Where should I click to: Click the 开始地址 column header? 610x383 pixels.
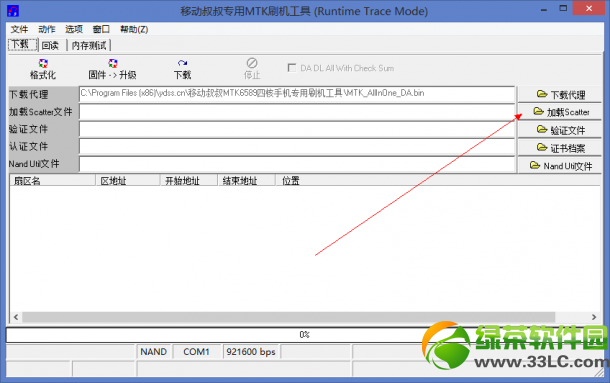(x=189, y=181)
